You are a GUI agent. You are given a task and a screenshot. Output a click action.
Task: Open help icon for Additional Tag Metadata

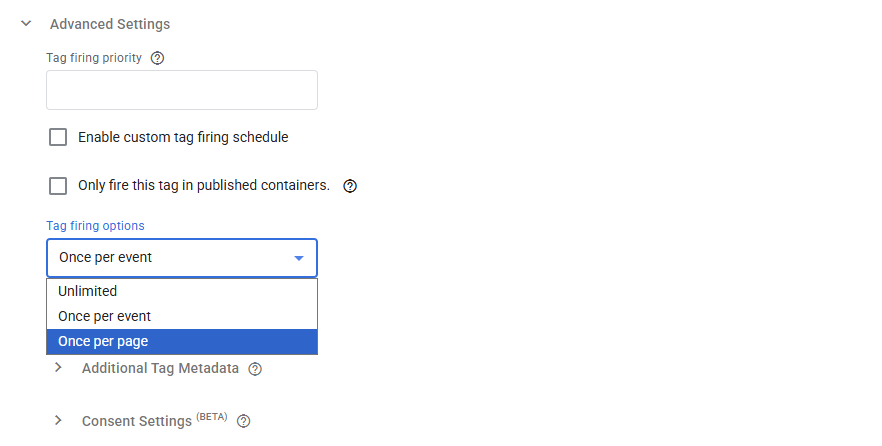tap(255, 369)
